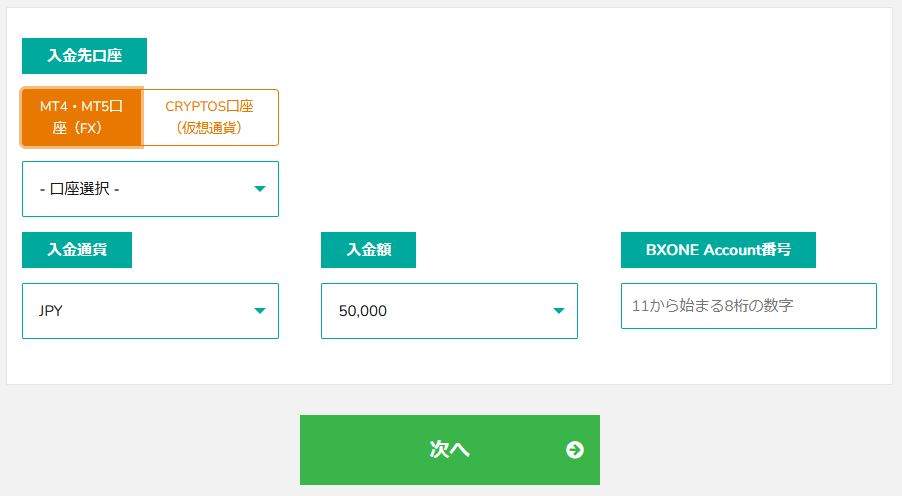Click the 入金額 heading label

[368, 250]
